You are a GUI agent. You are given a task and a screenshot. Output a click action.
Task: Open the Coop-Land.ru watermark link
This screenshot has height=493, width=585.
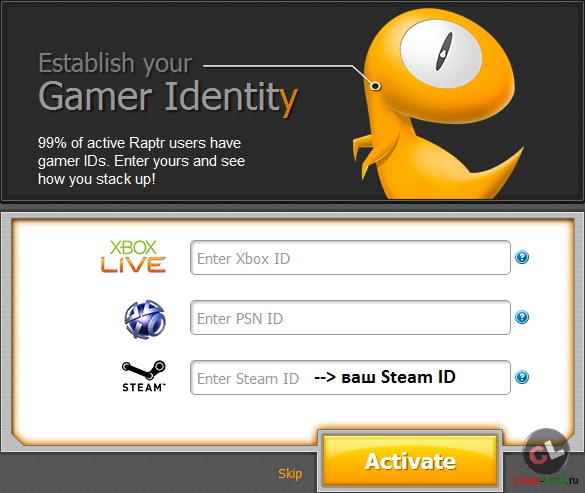click(x=547, y=480)
